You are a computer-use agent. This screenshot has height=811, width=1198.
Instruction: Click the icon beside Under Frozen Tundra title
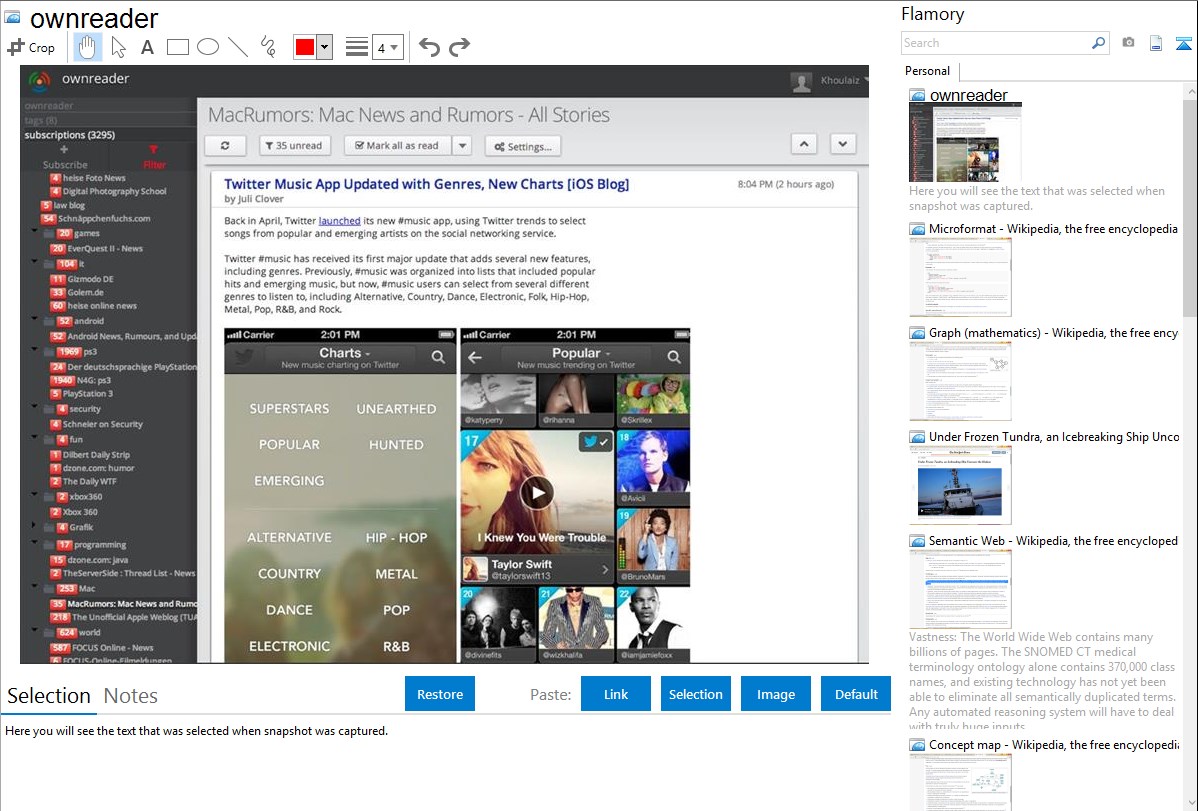917,436
